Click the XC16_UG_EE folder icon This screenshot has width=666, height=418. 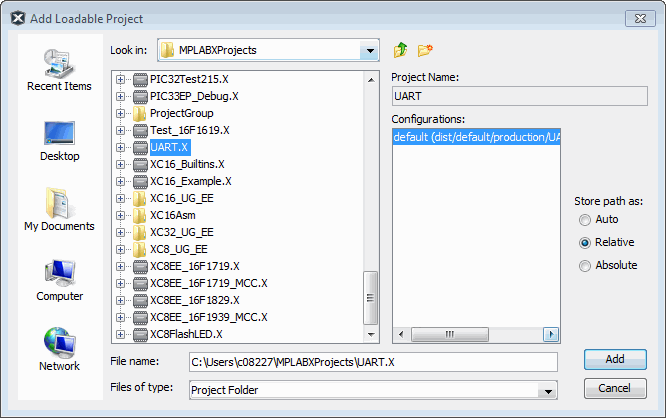[140, 198]
